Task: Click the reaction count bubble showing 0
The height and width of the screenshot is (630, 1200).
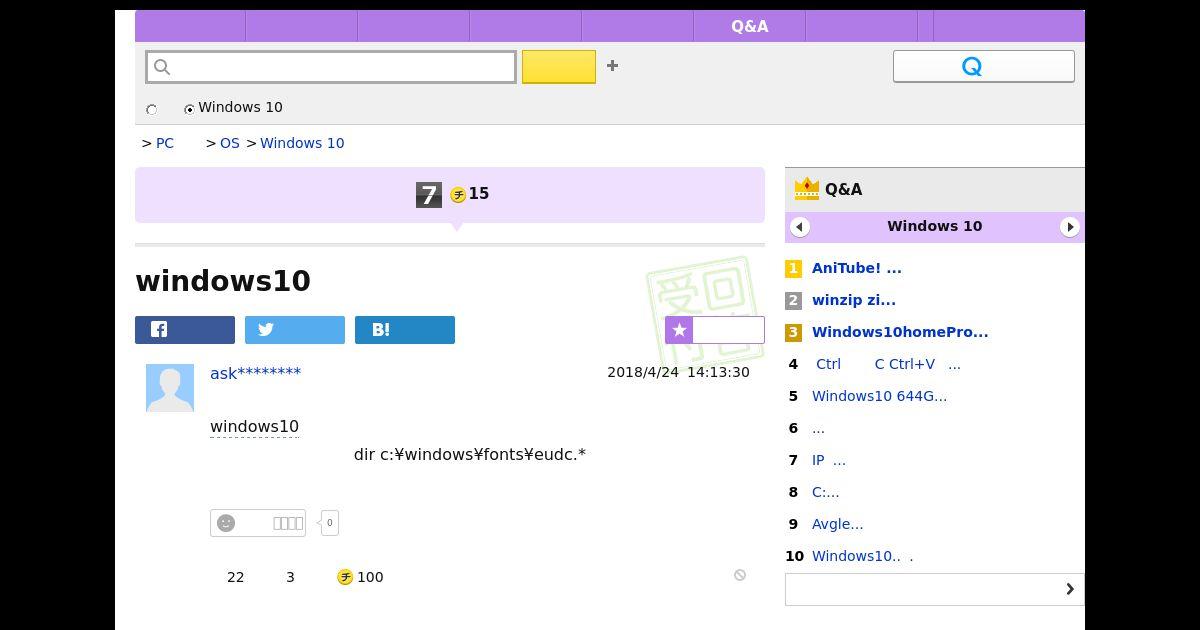Action: (x=330, y=523)
